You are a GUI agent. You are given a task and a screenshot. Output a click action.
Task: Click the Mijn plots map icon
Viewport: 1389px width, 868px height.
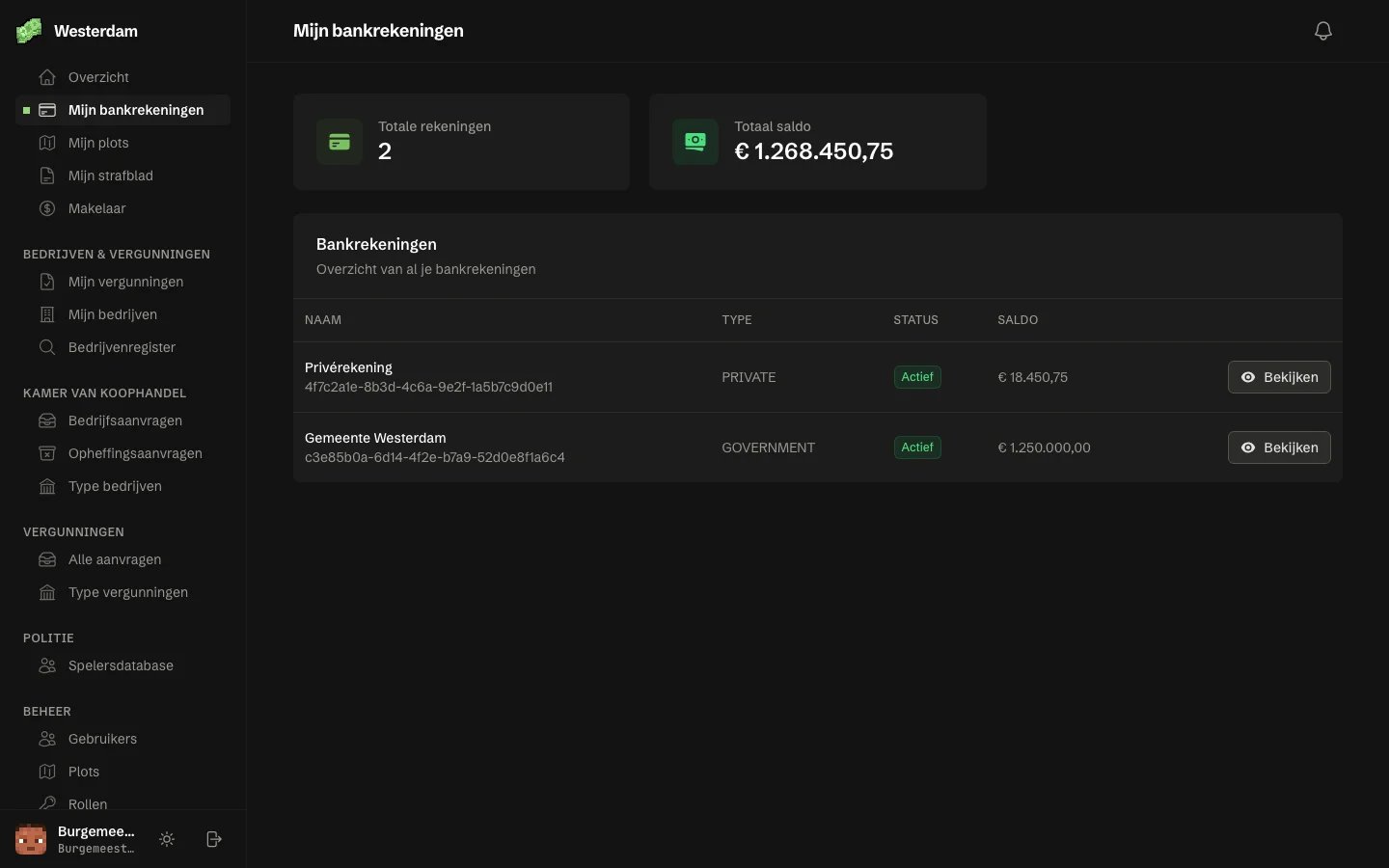[47, 143]
